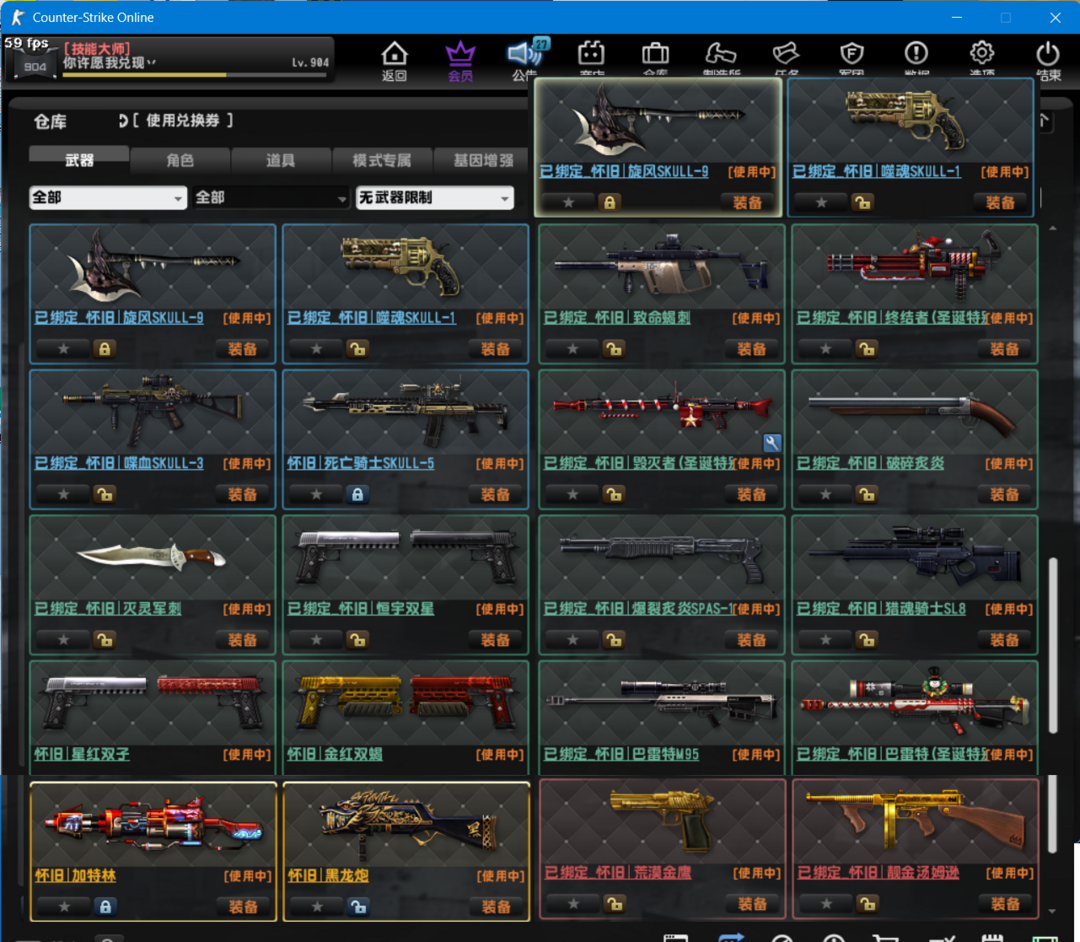1080x942 pixels.
Task: Click the lock icon on 猎魂骑士SL8 card
Action: click(x=866, y=640)
